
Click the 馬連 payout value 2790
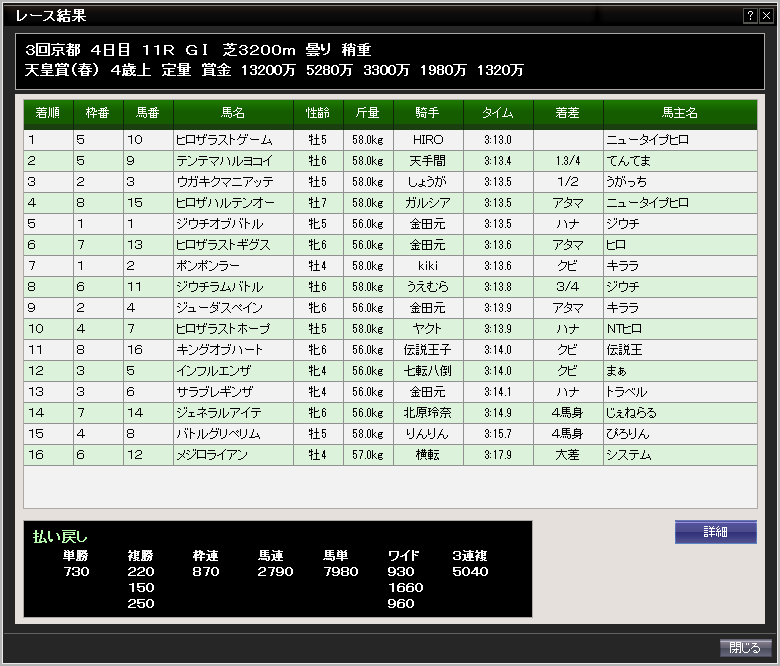(x=276, y=571)
